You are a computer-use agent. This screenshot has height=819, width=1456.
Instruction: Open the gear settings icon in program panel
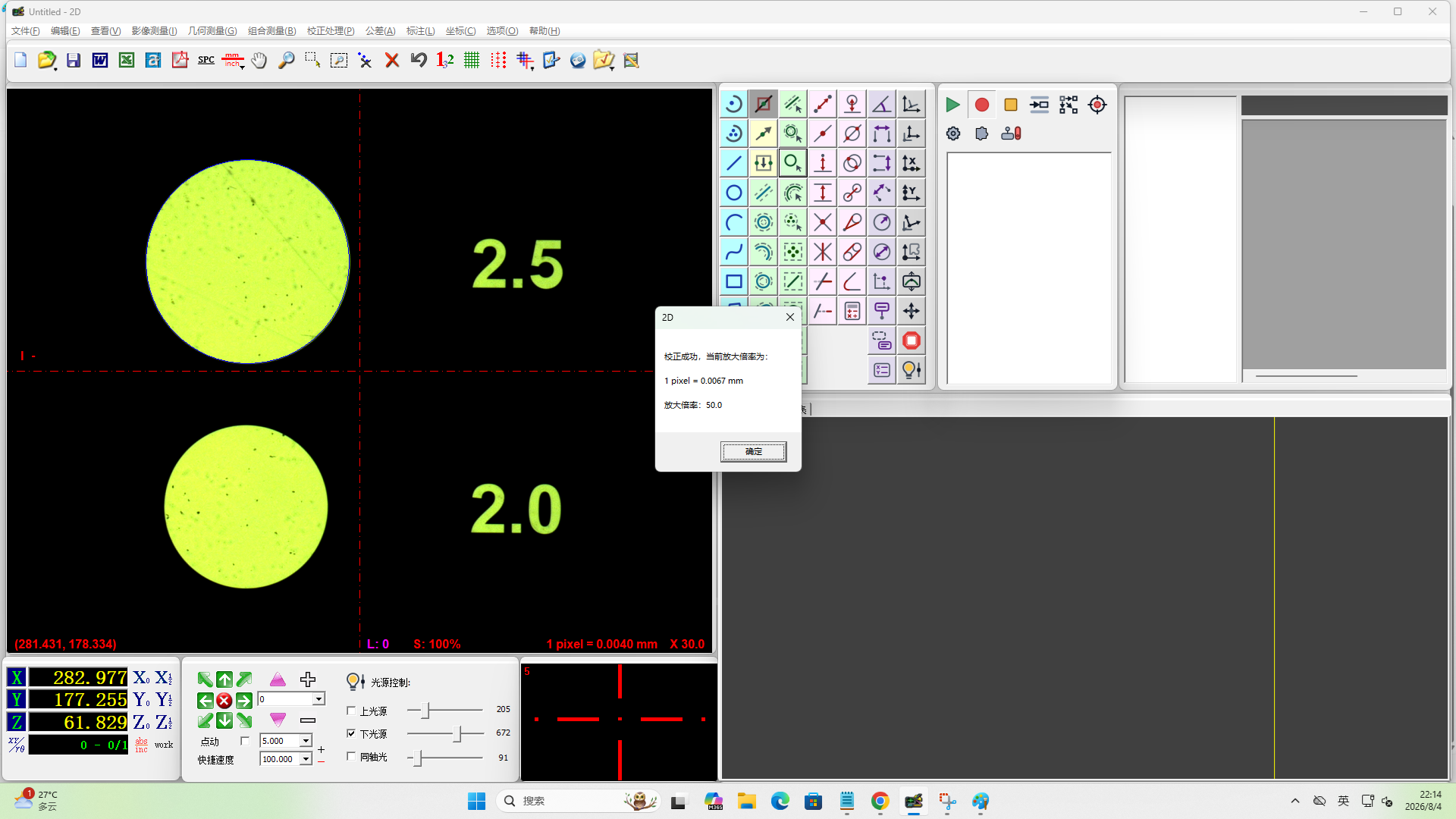(953, 133)
